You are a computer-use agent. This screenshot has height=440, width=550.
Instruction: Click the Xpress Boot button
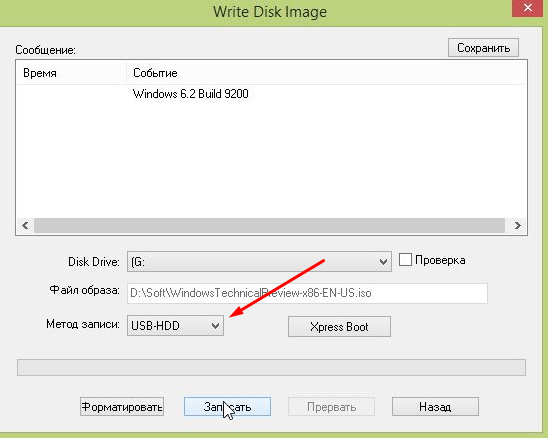[x=339, y=327]
